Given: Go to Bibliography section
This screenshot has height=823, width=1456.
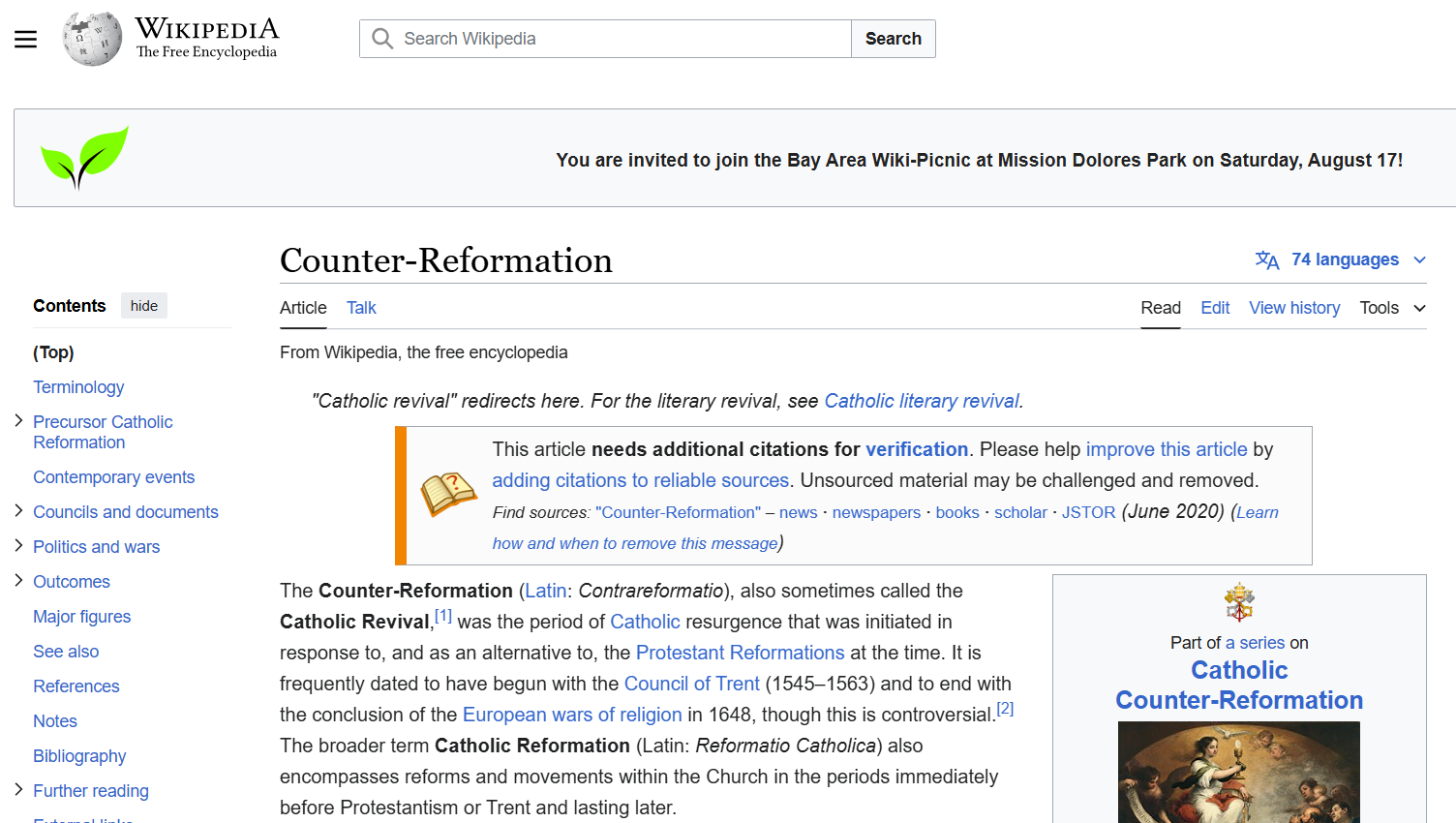Looking at the screenshot, I should click(79, 756).
